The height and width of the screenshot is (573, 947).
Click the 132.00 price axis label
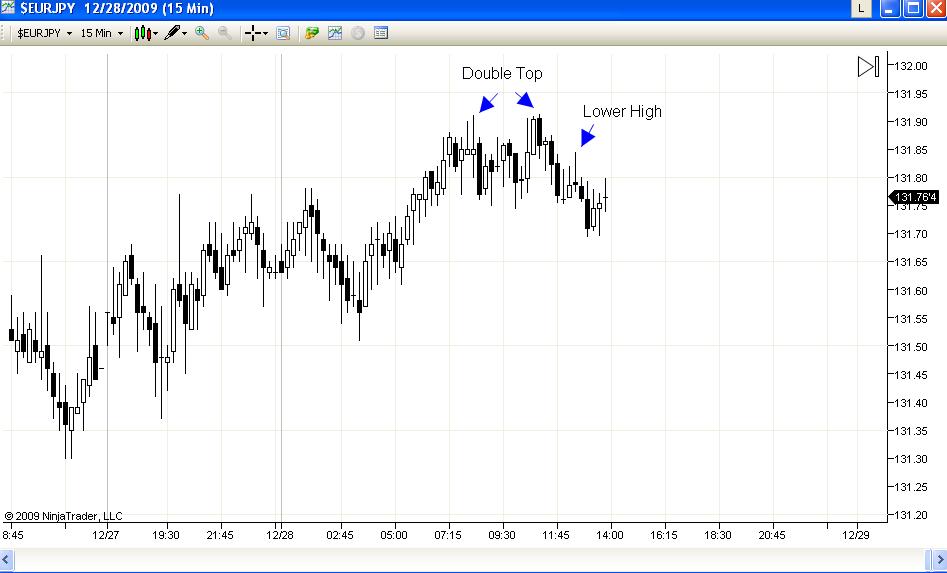(x=911, y=66)
